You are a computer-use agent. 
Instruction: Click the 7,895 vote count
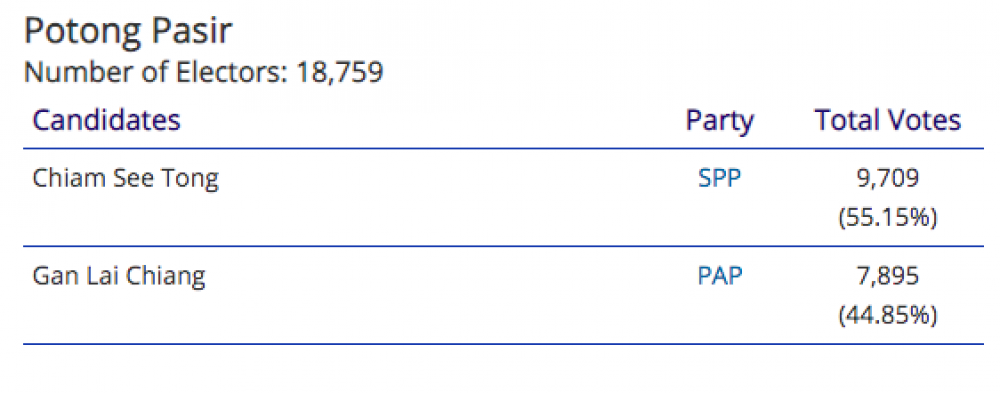pos(888,276)
